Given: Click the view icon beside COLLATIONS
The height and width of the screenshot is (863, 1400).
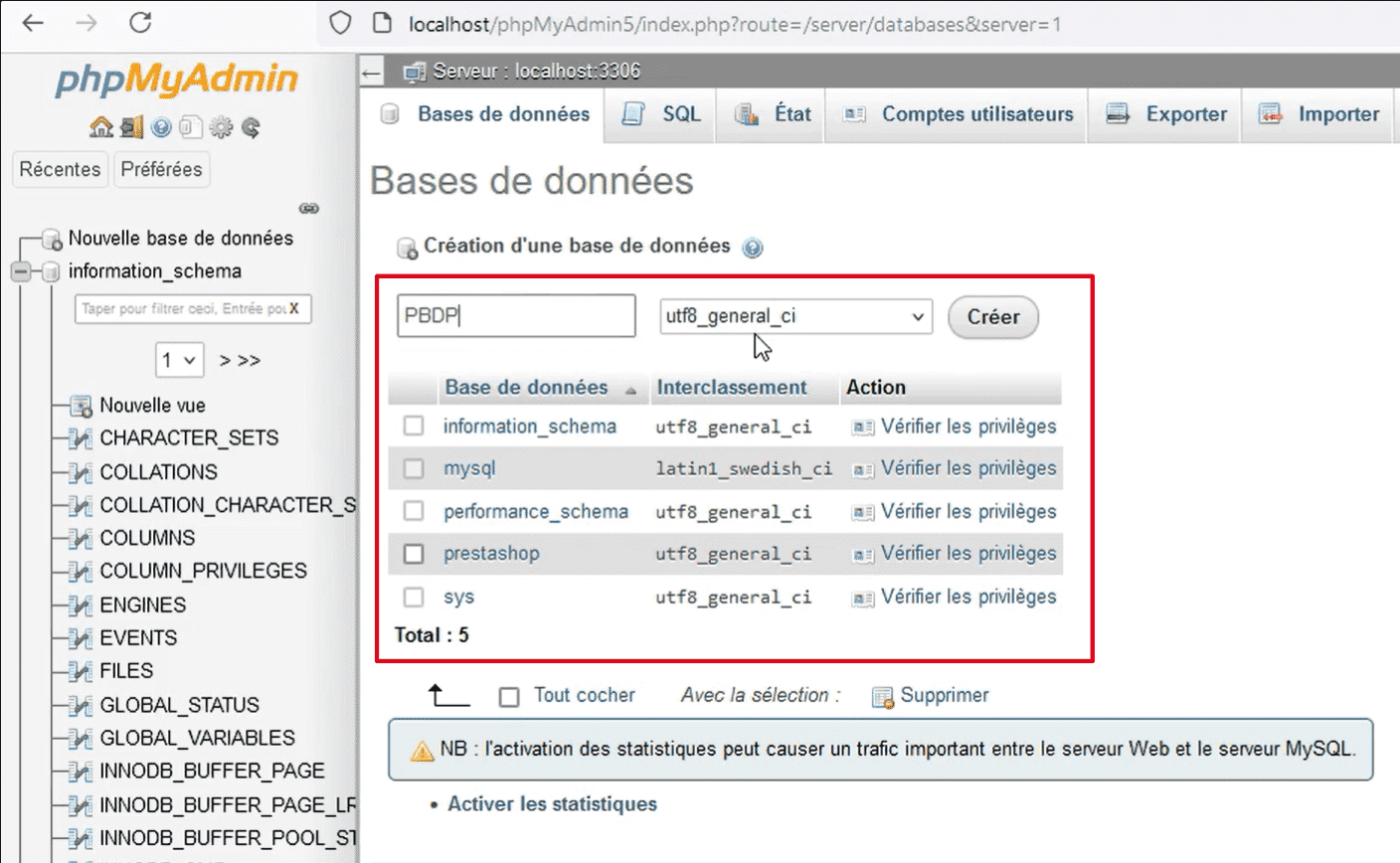Looking at the screenshot, I should click(81, 472).
